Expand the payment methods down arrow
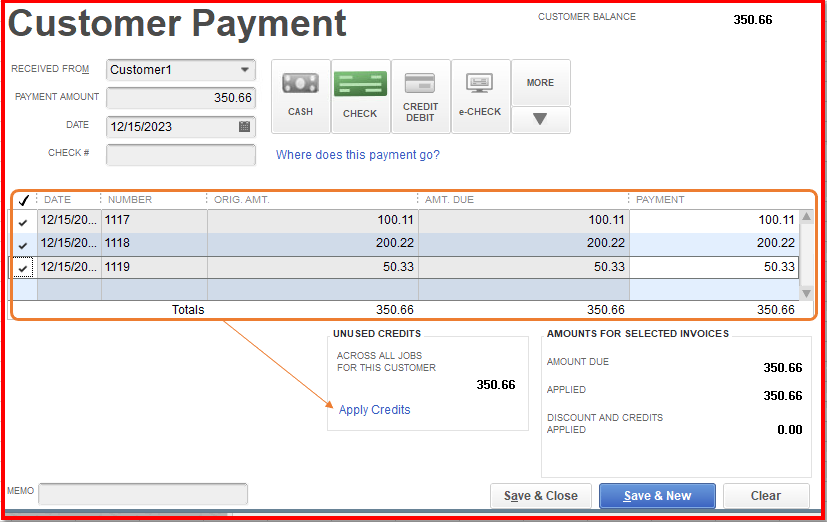 [541, 120]
